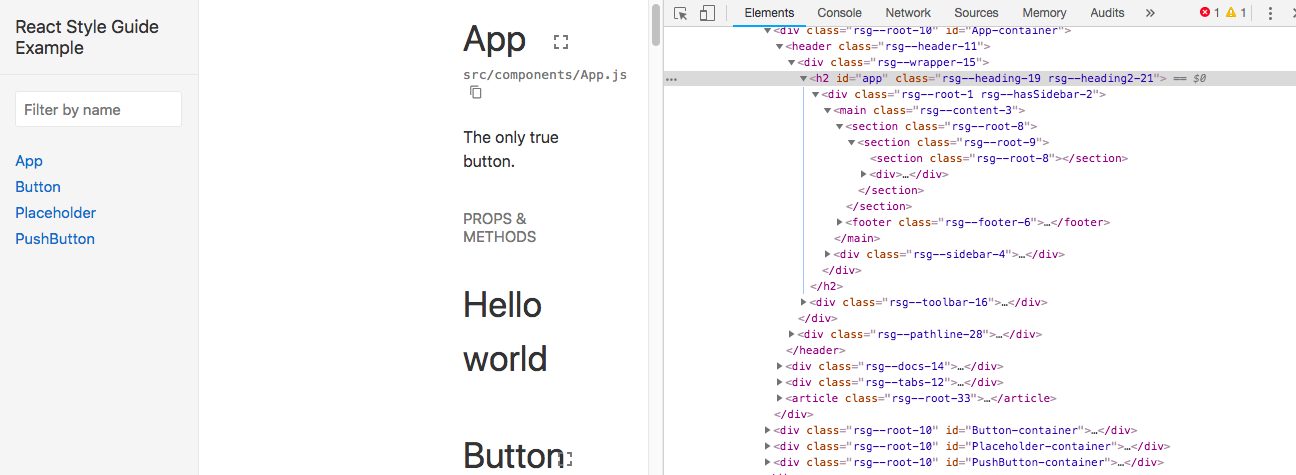Click the Button component heading
This screenshot has height=475, width=1296.
[x=513, y=455]
